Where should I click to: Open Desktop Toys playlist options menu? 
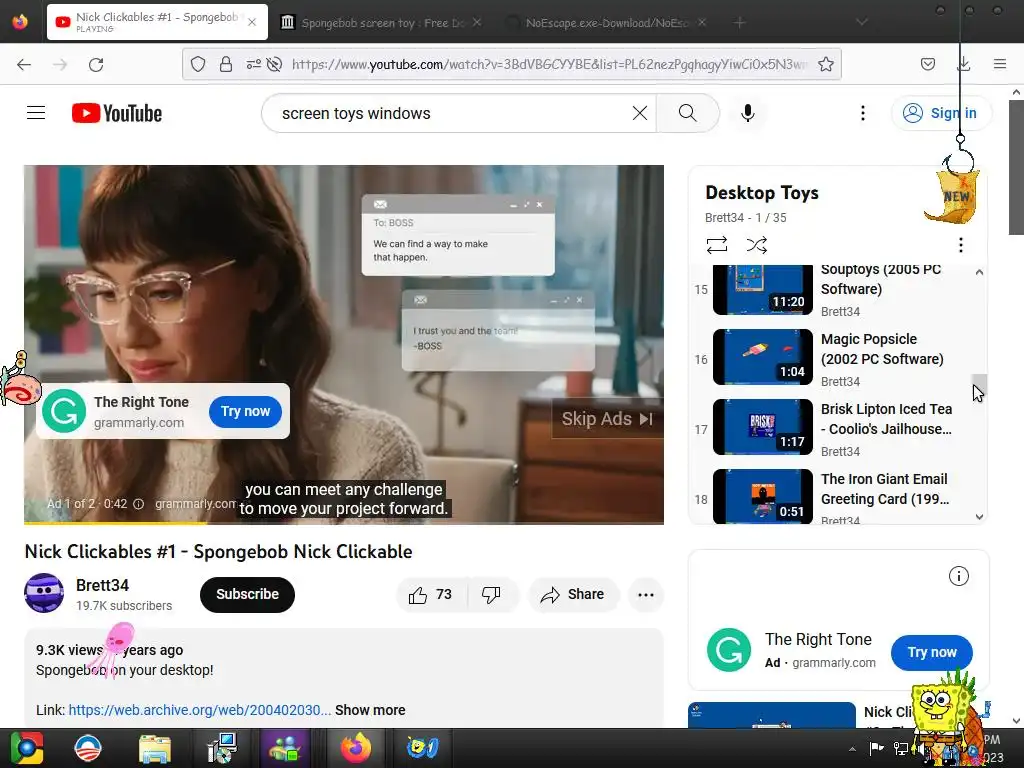click(x=960, y=245)
